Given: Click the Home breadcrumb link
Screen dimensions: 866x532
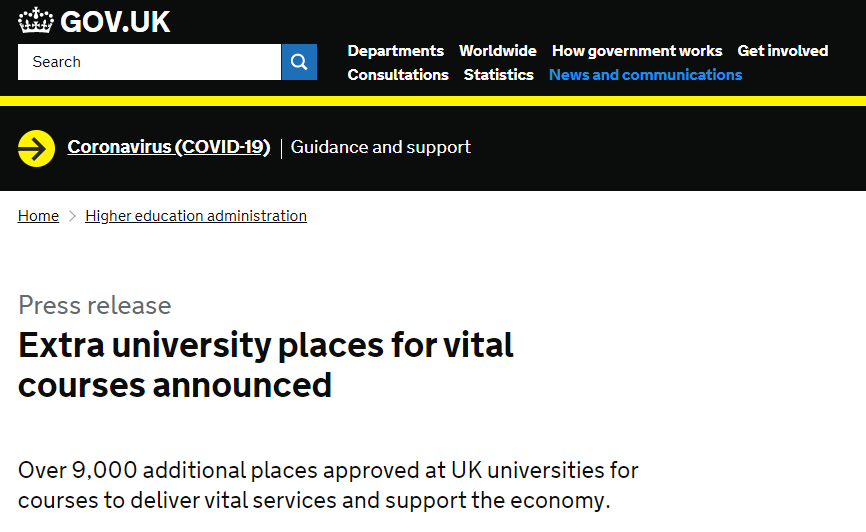Looking at the screenshot, I should (x=38, y=216).
